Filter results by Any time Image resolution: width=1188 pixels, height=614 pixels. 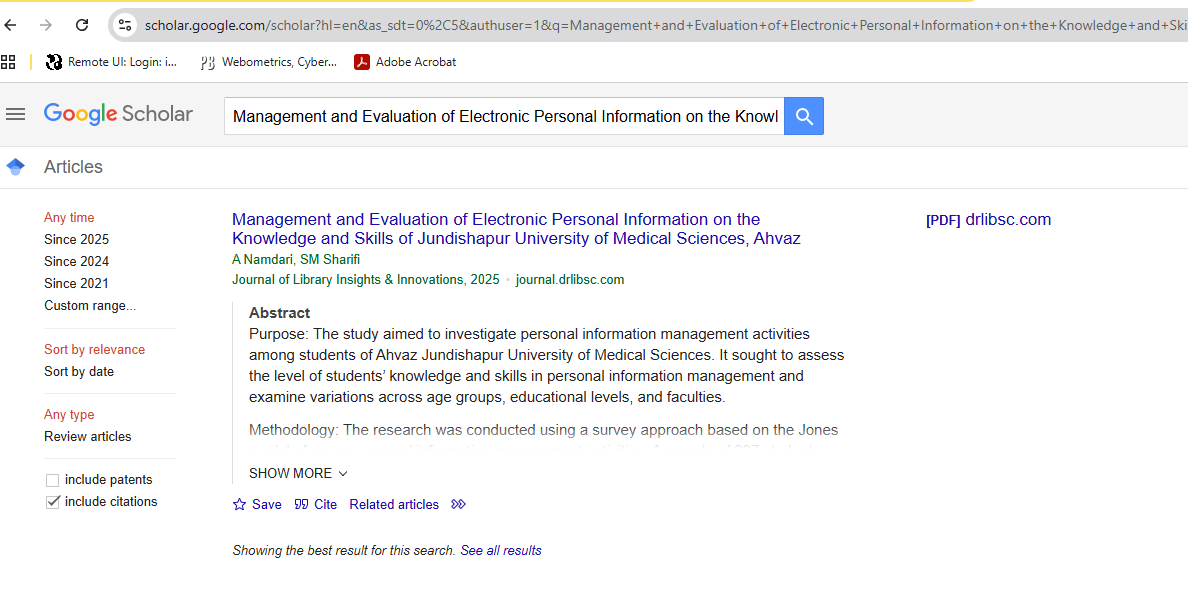[x=69, y=218]
